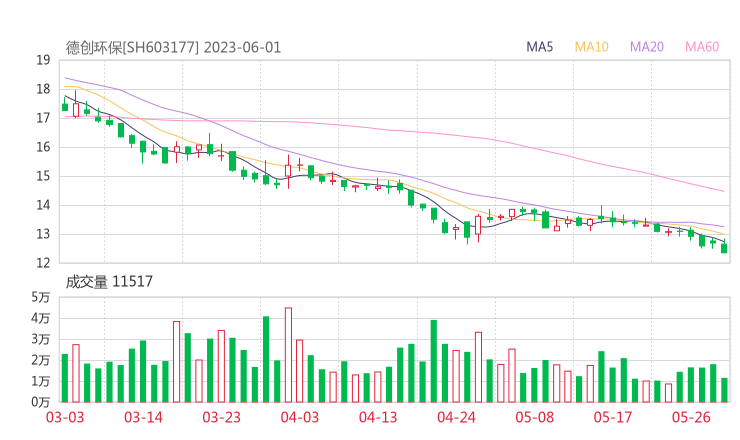Click the 03-23 date axis label

tap(221, 417)
